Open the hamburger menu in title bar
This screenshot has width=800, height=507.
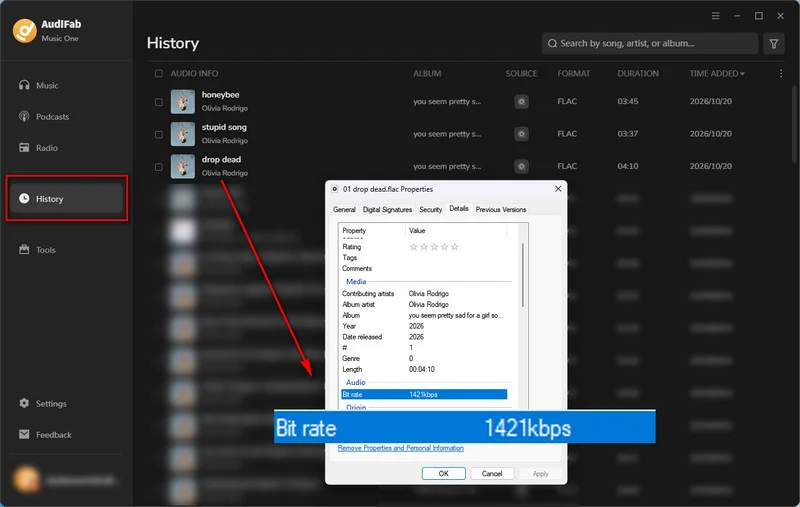(715, 16)
